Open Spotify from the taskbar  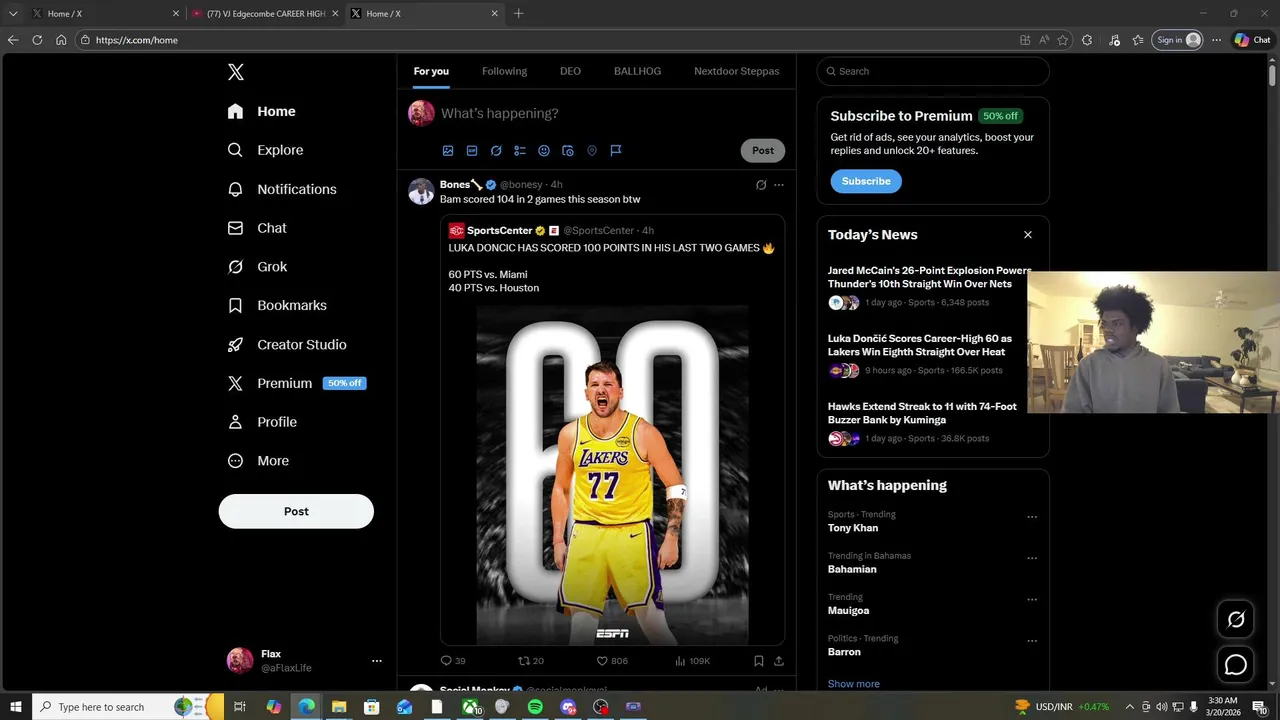(535, 707)
